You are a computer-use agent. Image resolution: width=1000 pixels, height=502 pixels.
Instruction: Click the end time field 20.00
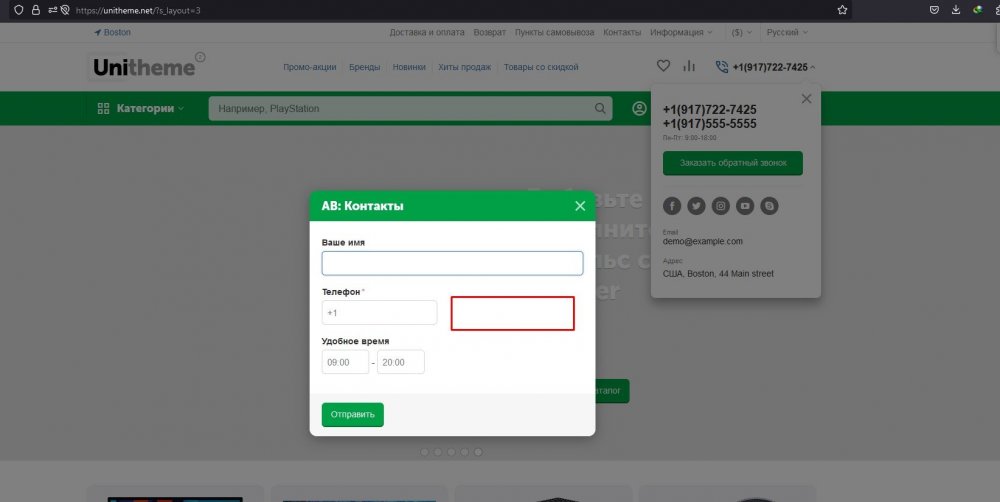coord(401,362)
